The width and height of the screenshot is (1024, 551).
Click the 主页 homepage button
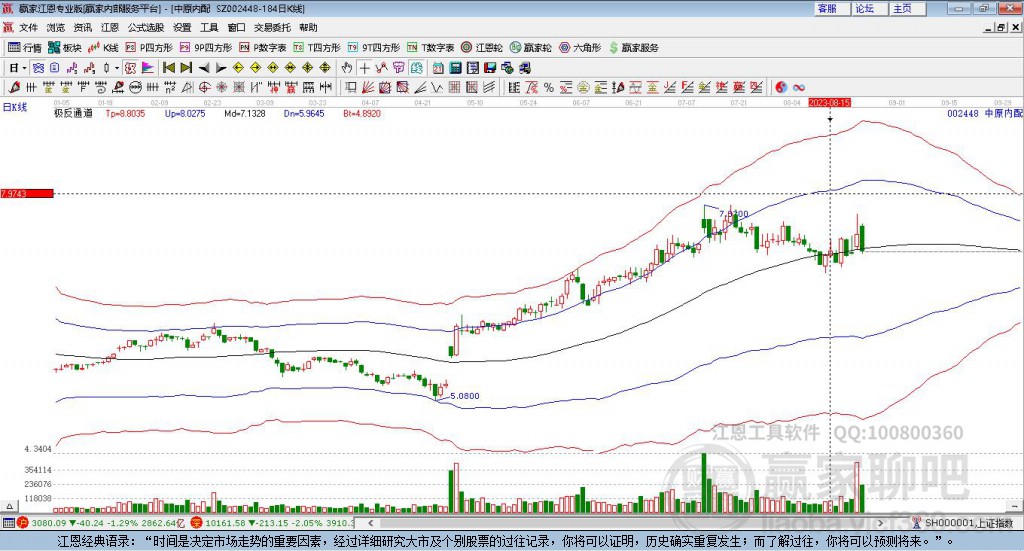click(907, 8)
